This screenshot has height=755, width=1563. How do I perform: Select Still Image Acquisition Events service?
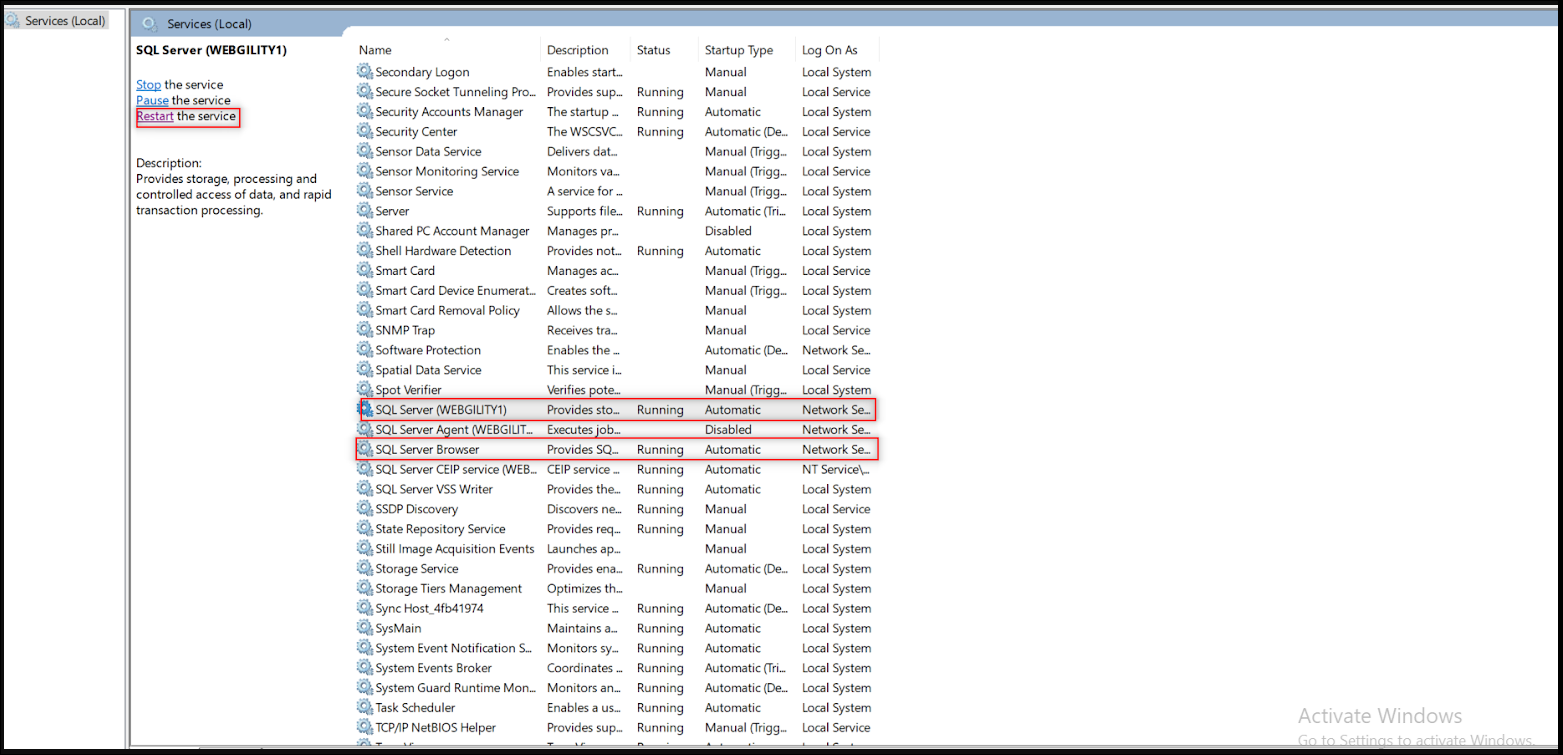click(455, 548)
